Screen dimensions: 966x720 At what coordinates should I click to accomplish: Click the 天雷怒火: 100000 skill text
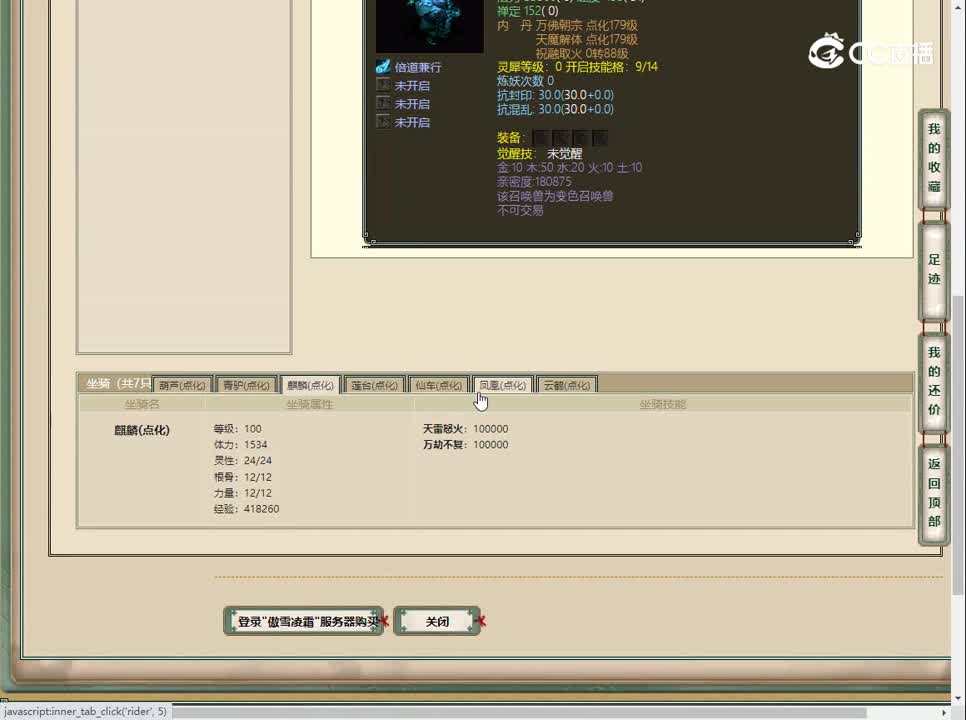[x=465, y=429]
